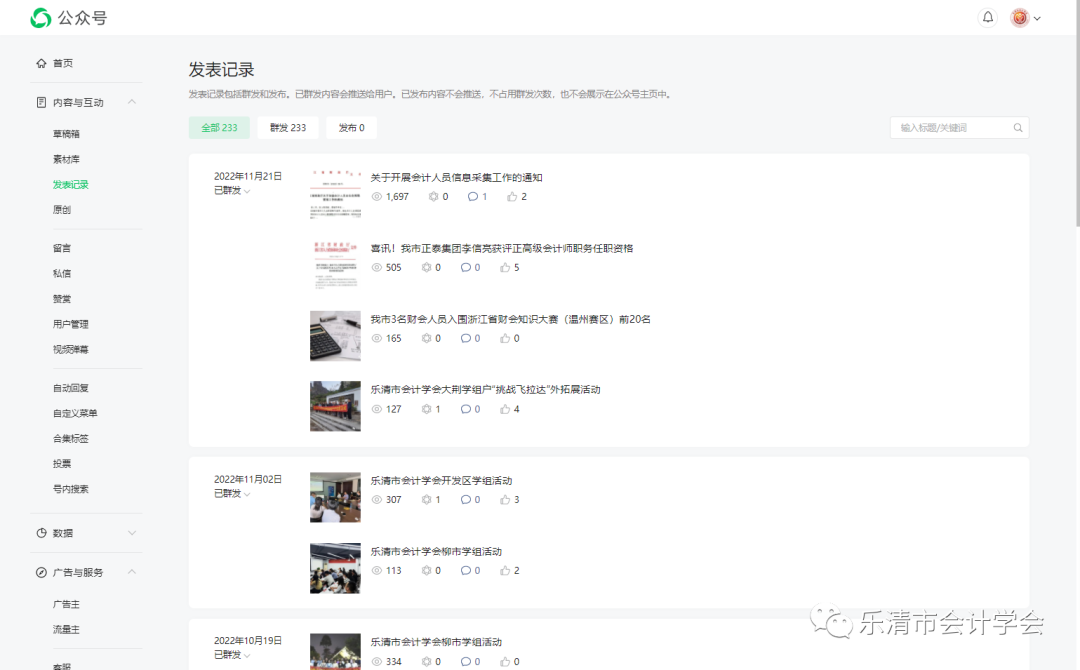Screen dimensions: 1080x670
Task: Open 自定义菜单 custom menu editor
Action: [x=73, y=412]
